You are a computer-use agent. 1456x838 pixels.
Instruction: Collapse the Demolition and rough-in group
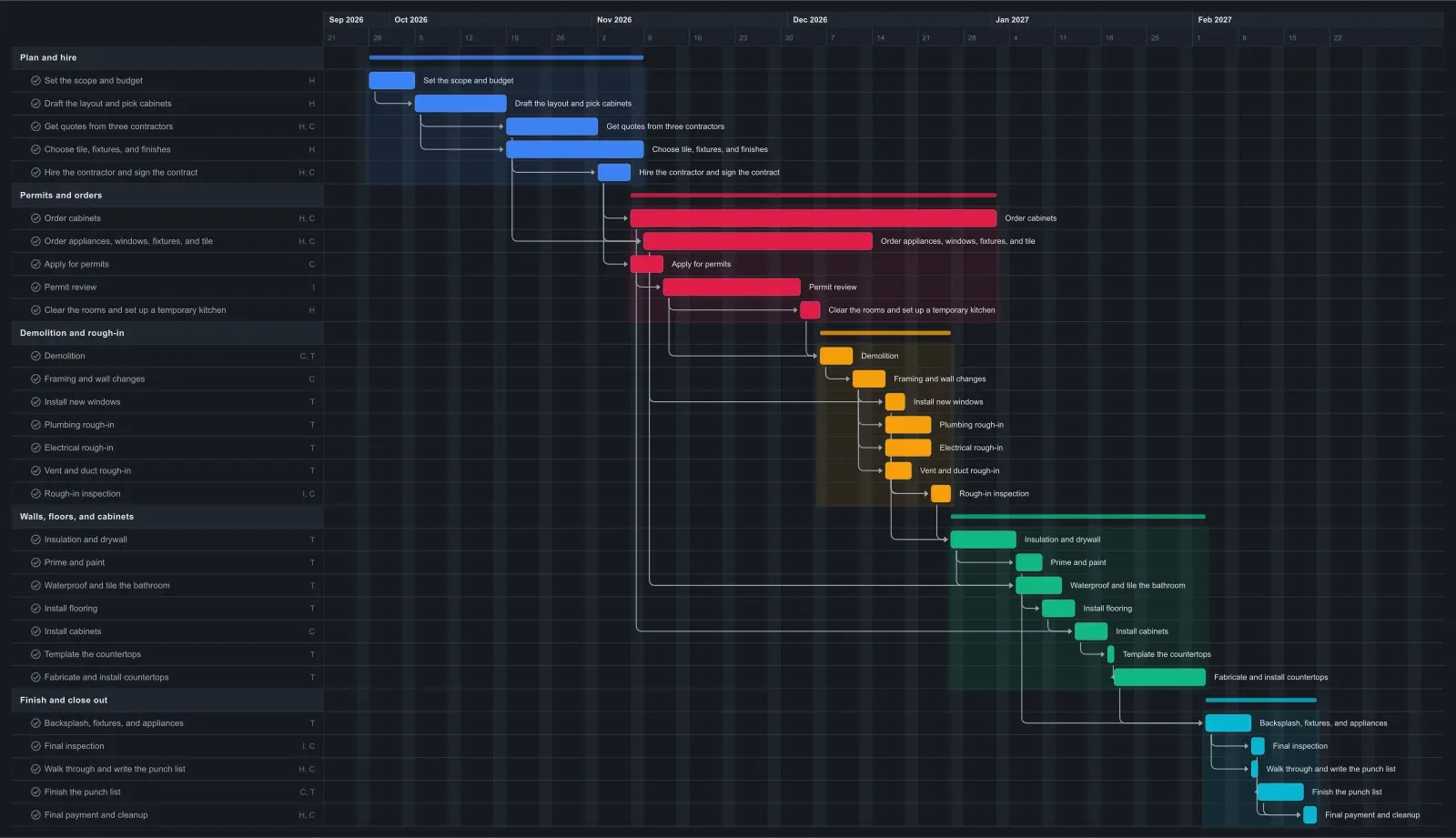[167, 333]
